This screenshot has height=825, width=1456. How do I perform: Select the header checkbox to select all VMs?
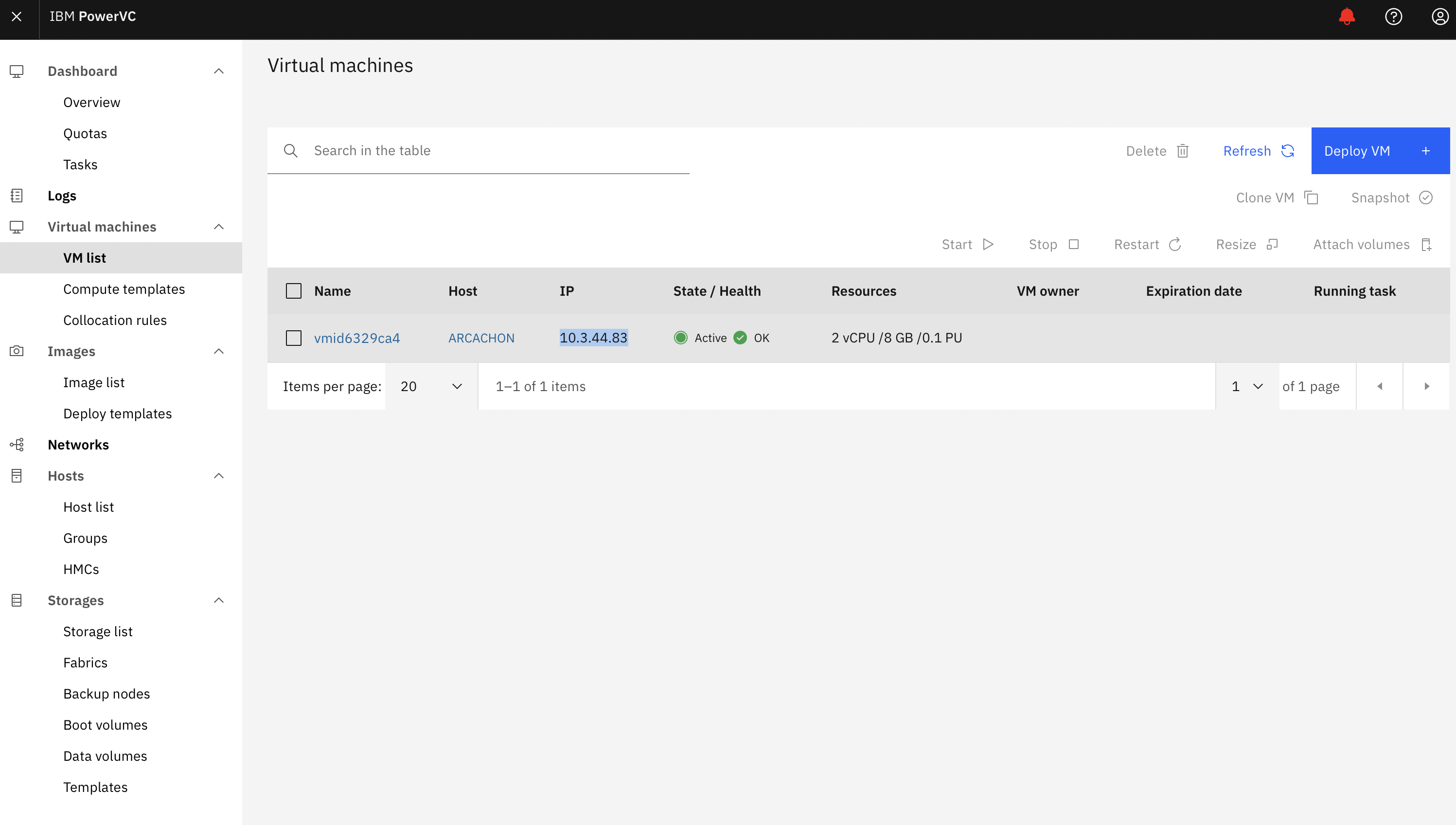coord(293,291)
